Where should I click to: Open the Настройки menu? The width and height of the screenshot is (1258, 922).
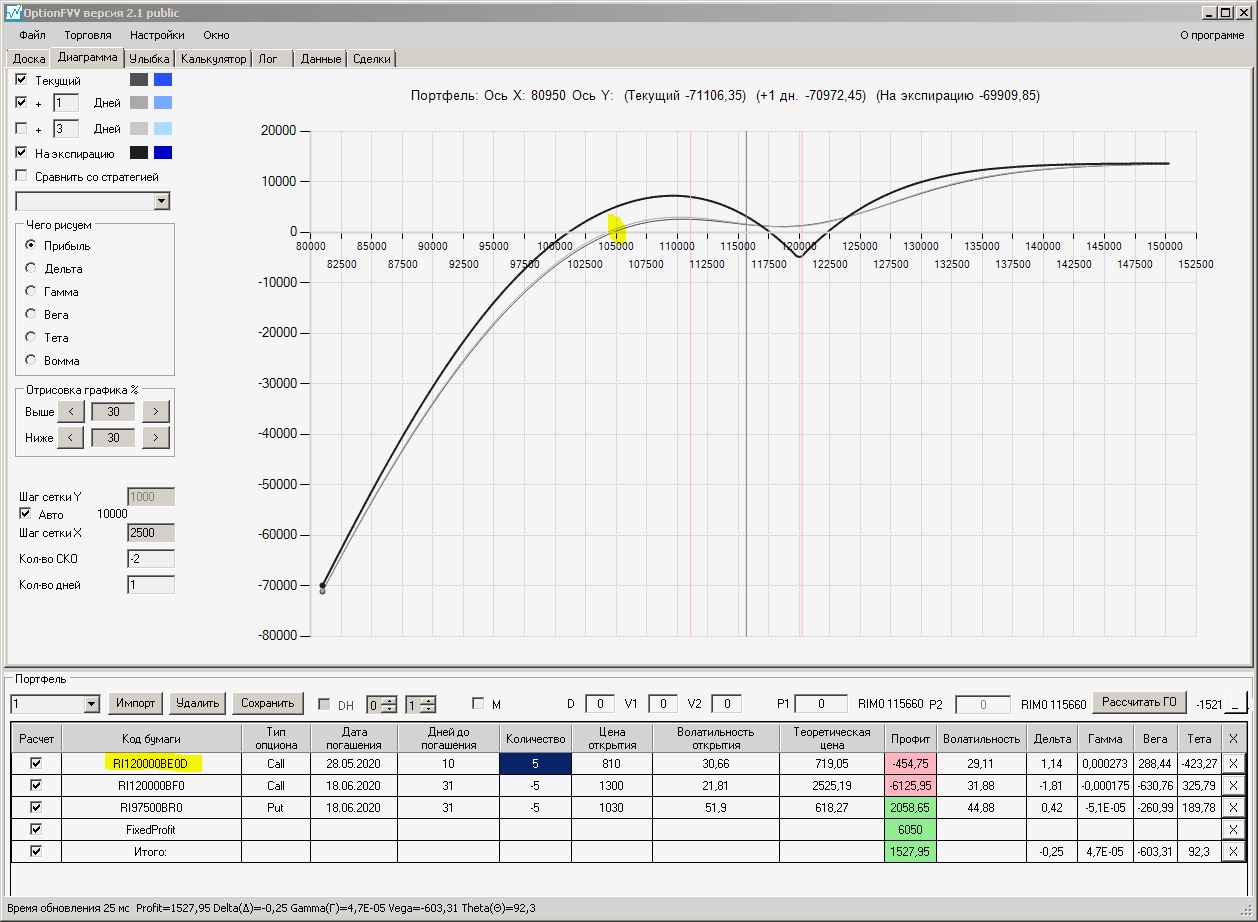pos(157,35)
